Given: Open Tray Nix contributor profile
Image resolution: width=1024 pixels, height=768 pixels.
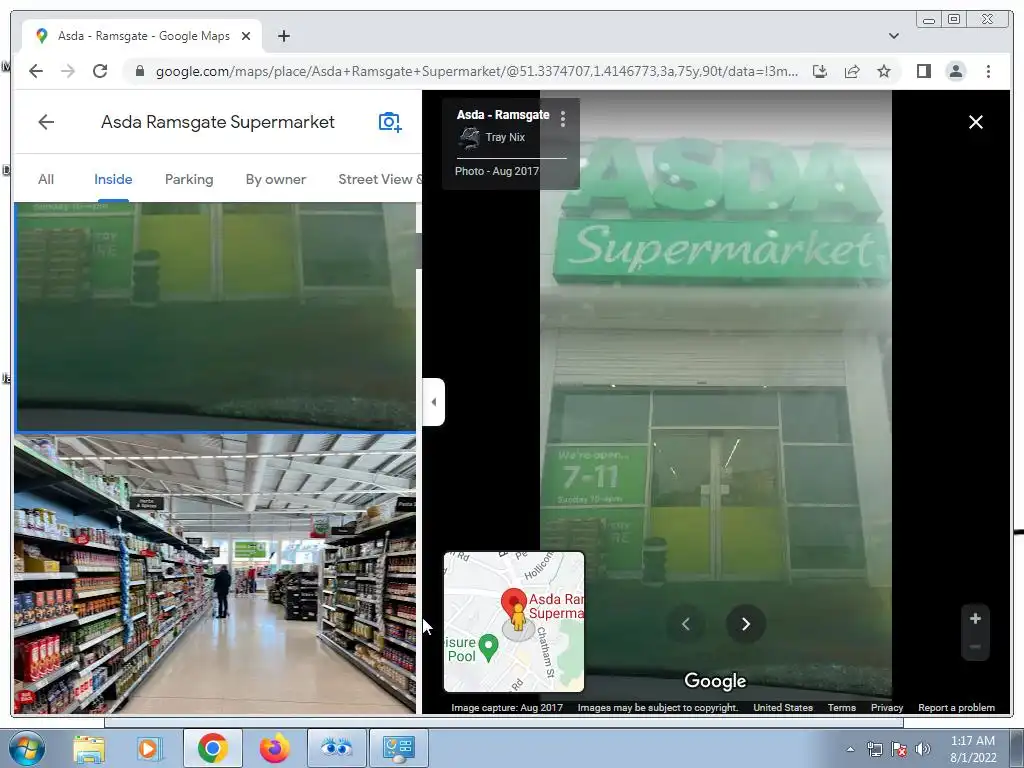Looking at the screenshot, I should (x=504, y=137).
